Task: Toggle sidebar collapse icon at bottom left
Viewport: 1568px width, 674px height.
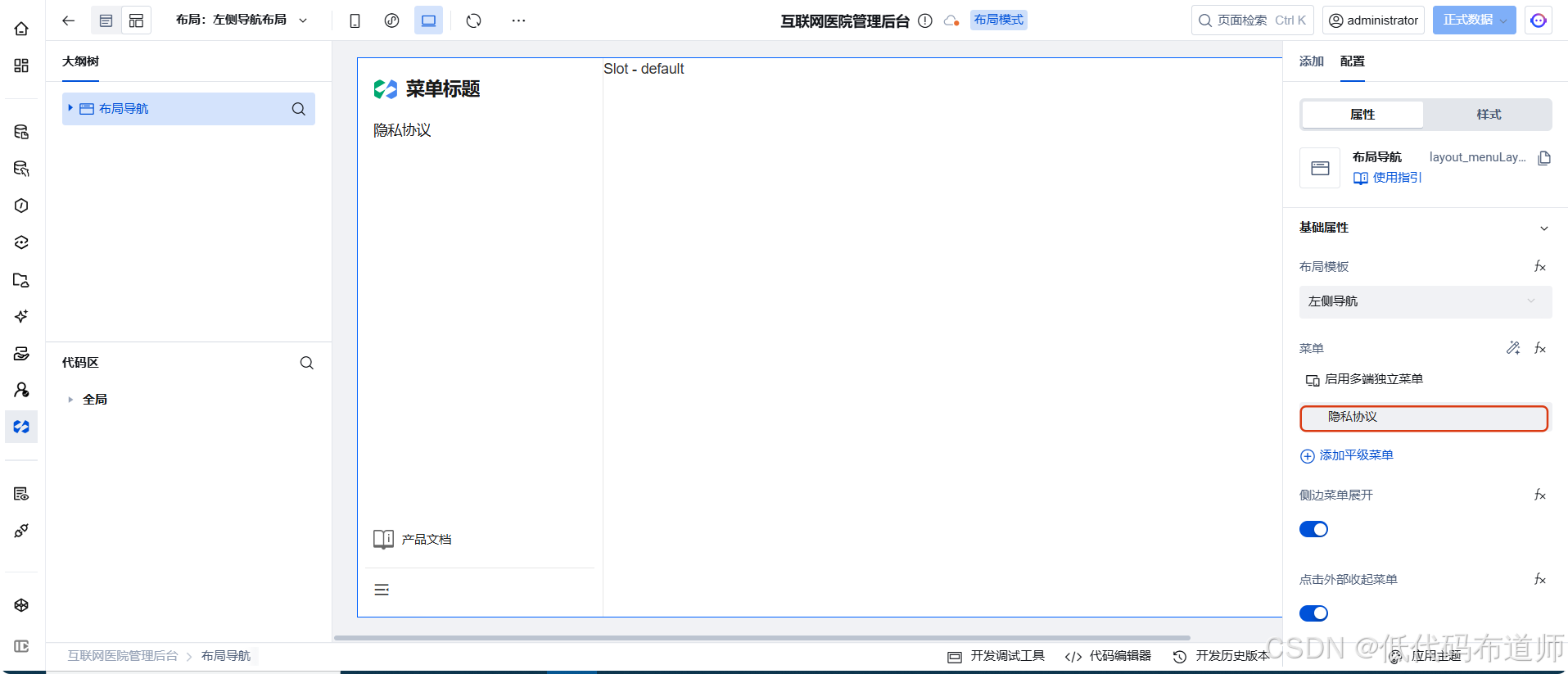Action: pyautogui.click(x=21, y=646)
